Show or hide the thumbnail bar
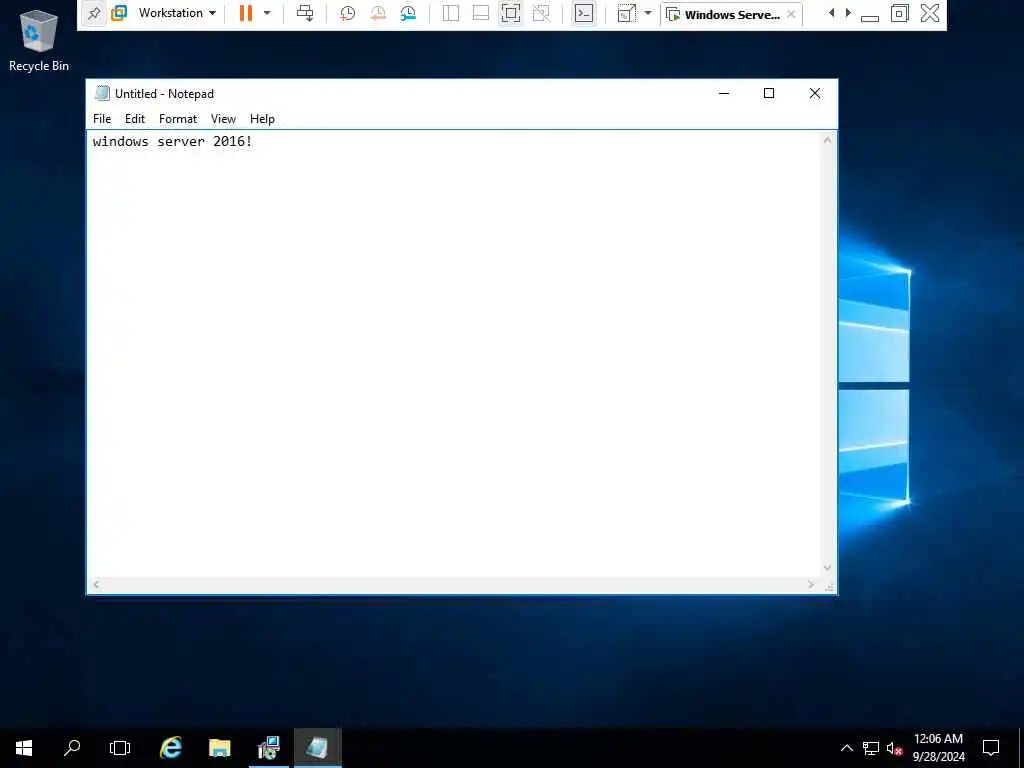Screen dimensions: 1024x768 click(x=481, y=13)
